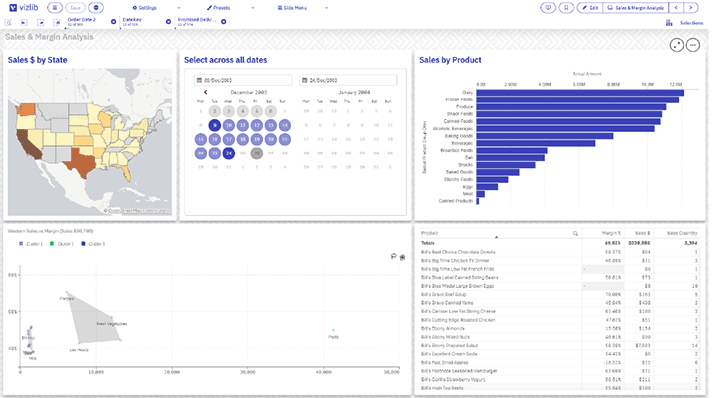The height and width of the screenshot is (398, 720).
Task: Activate the lasso selection tool on scatter
Action: [394, 257]
